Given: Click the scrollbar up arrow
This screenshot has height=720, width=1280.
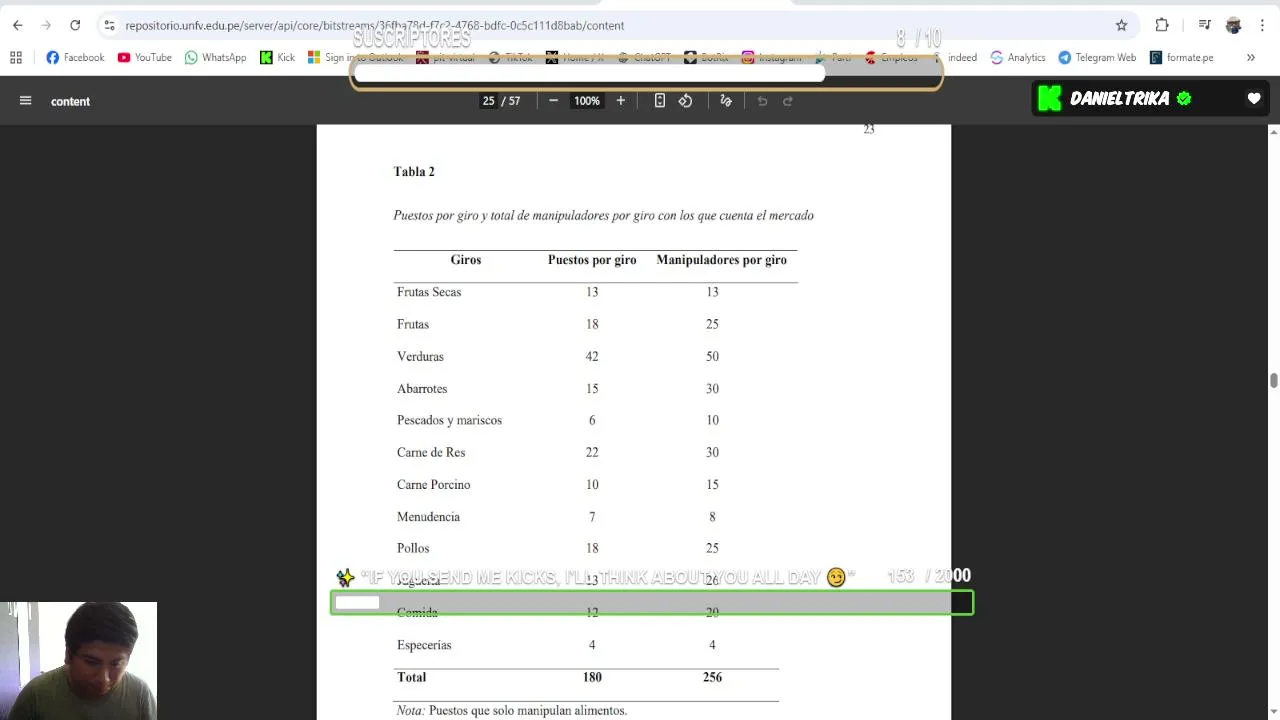Looking at the screenshot, I should (x=1274, y=131).
